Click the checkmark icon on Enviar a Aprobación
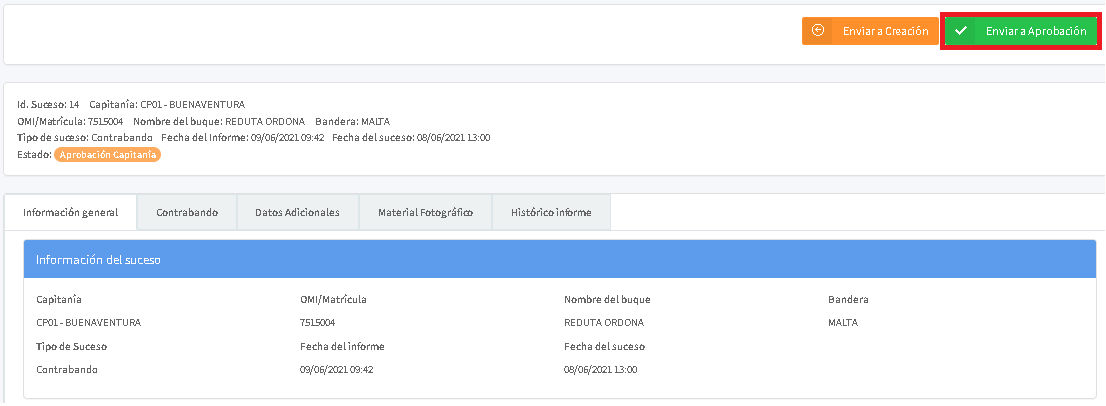 pyautogui.click(x=961, y=31)
